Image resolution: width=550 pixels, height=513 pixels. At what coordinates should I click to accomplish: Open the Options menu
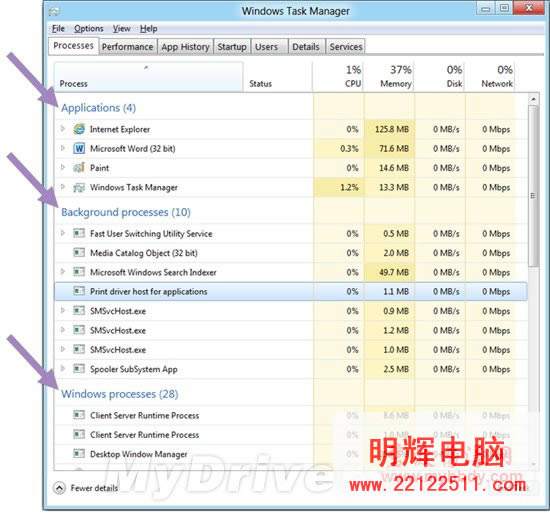[89, 29]
